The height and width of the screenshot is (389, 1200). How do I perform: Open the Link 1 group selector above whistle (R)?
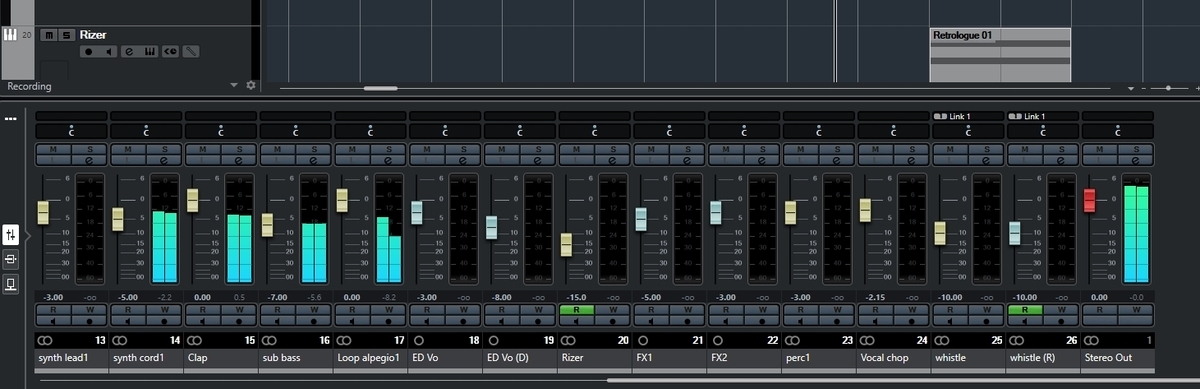point(1043,116)
